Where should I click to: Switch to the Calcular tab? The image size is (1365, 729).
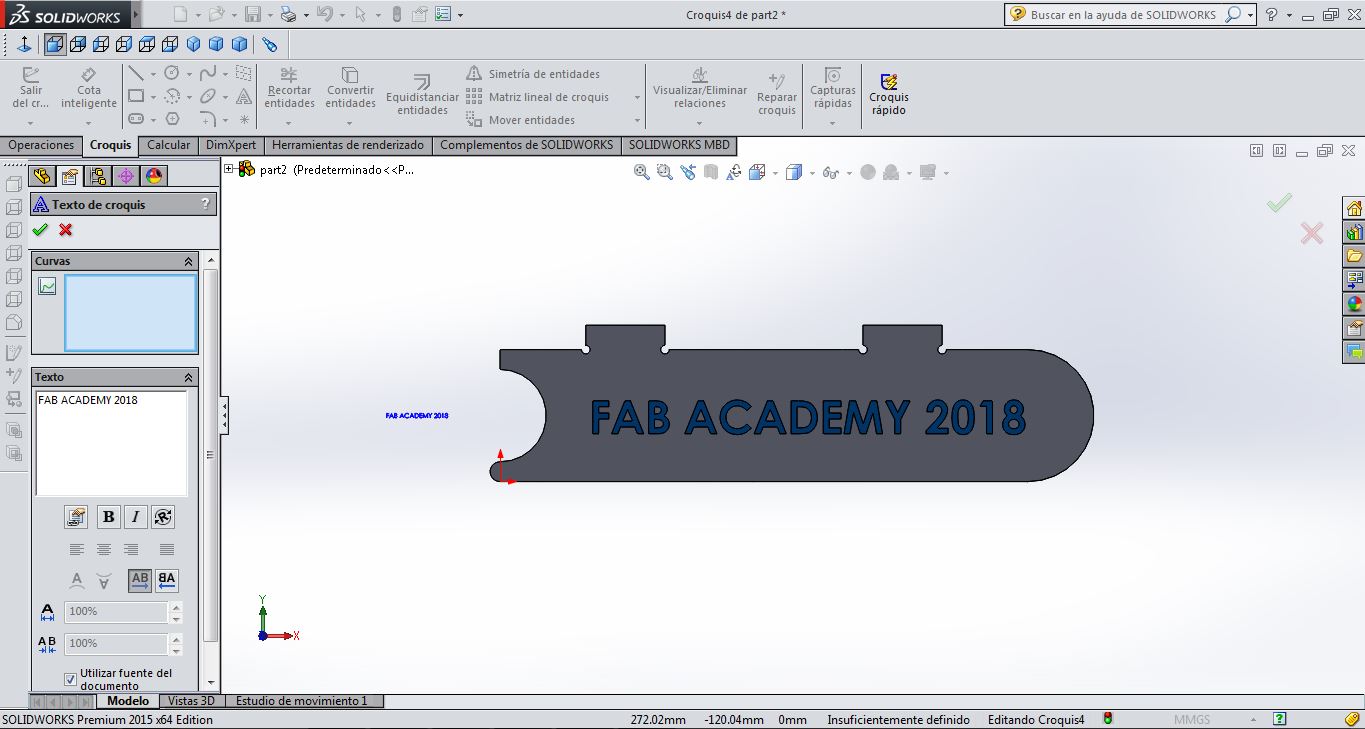coord(168,145)
